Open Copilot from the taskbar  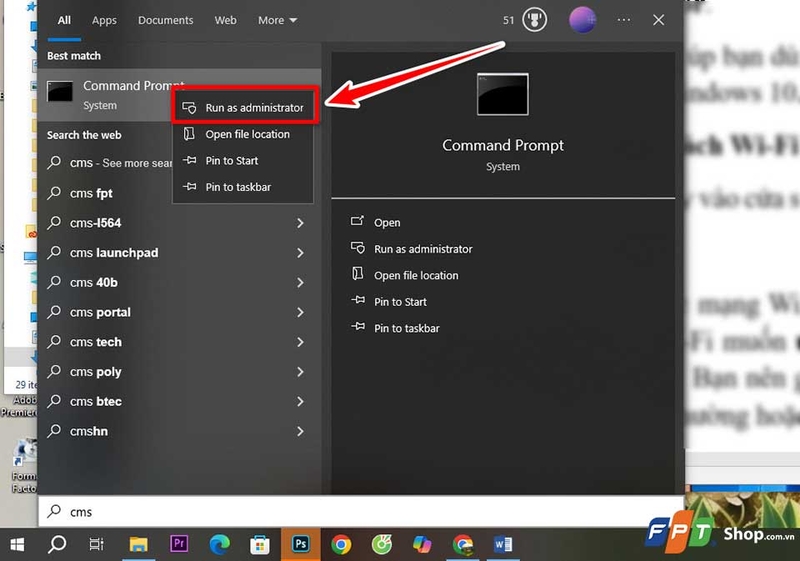pyautogui.click(x=422, y=545)
